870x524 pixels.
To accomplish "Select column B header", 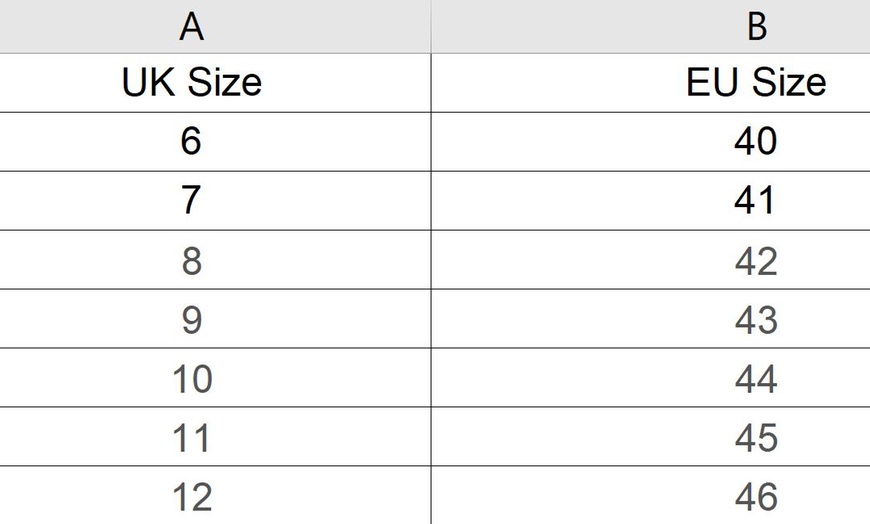I will point(756,27).
